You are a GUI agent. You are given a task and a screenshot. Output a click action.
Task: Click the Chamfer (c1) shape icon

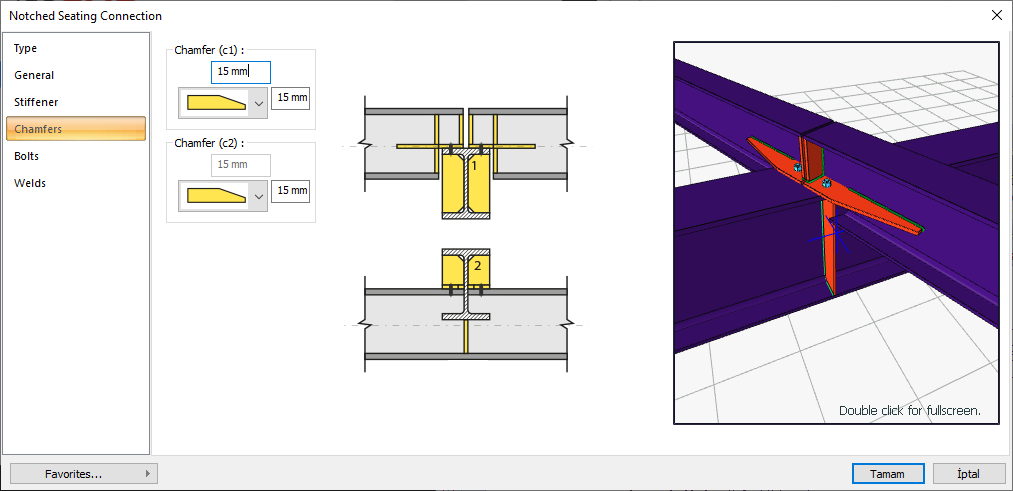[x=215, y=102]
